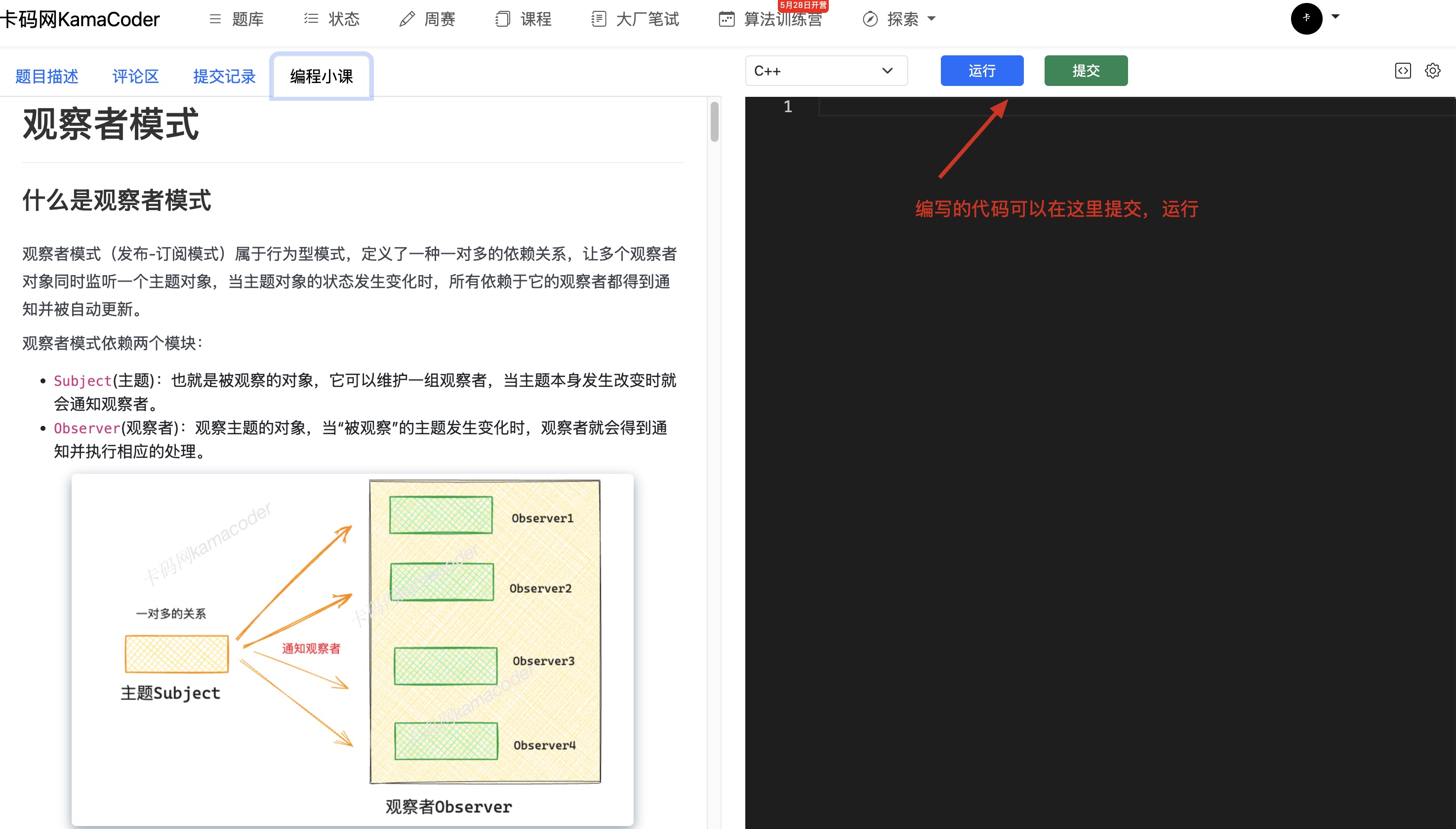Open the 状态 page
The width and height of the screenshot is (1456, 829).
pyautogui.click(x=344, y=19)
